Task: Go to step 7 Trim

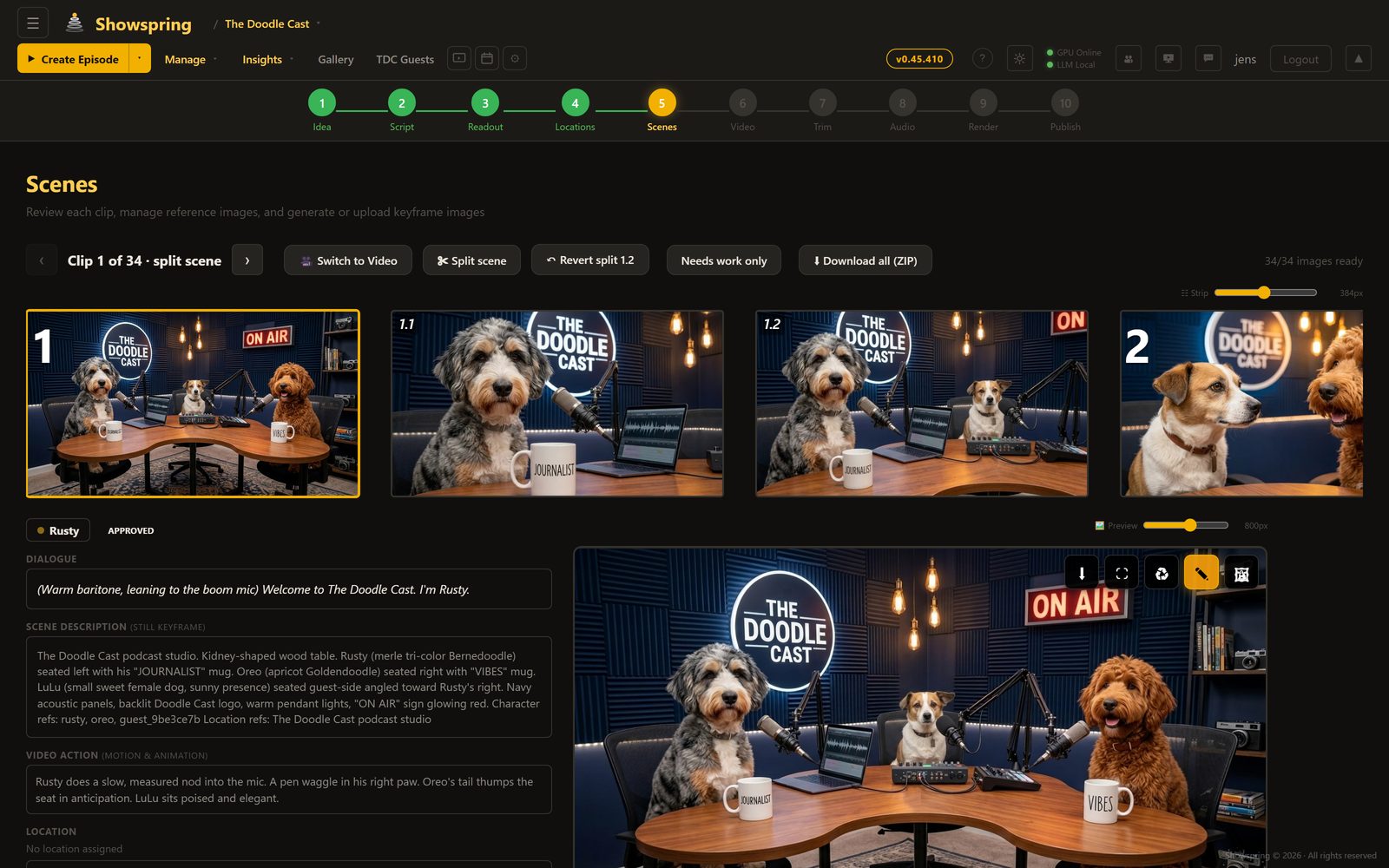Action: [822, 103]
